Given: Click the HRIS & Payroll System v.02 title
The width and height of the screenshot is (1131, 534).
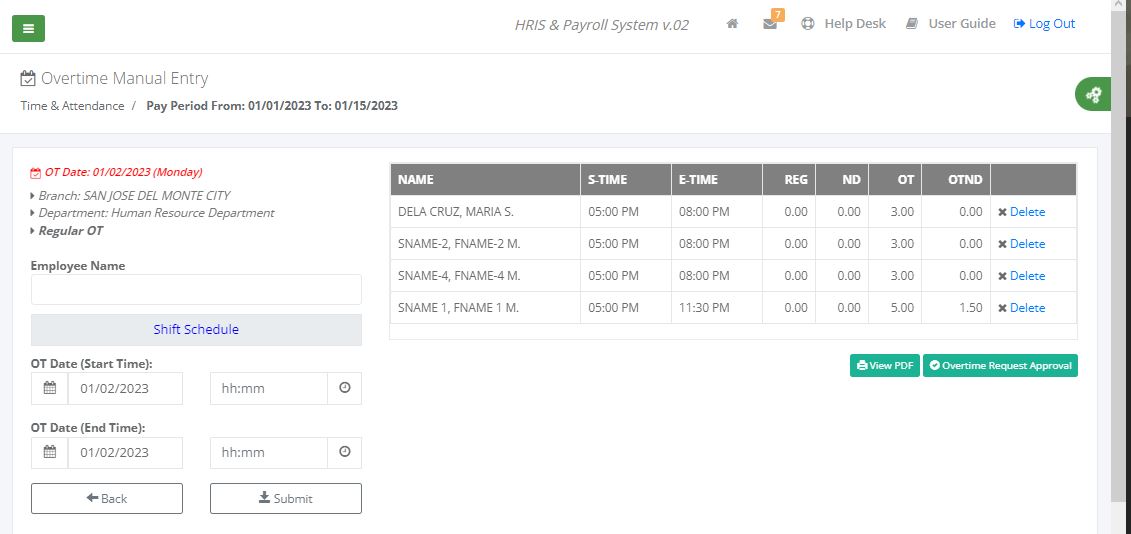Looking at the screenshot, I should pyautogui.click(x=602, y=25).
